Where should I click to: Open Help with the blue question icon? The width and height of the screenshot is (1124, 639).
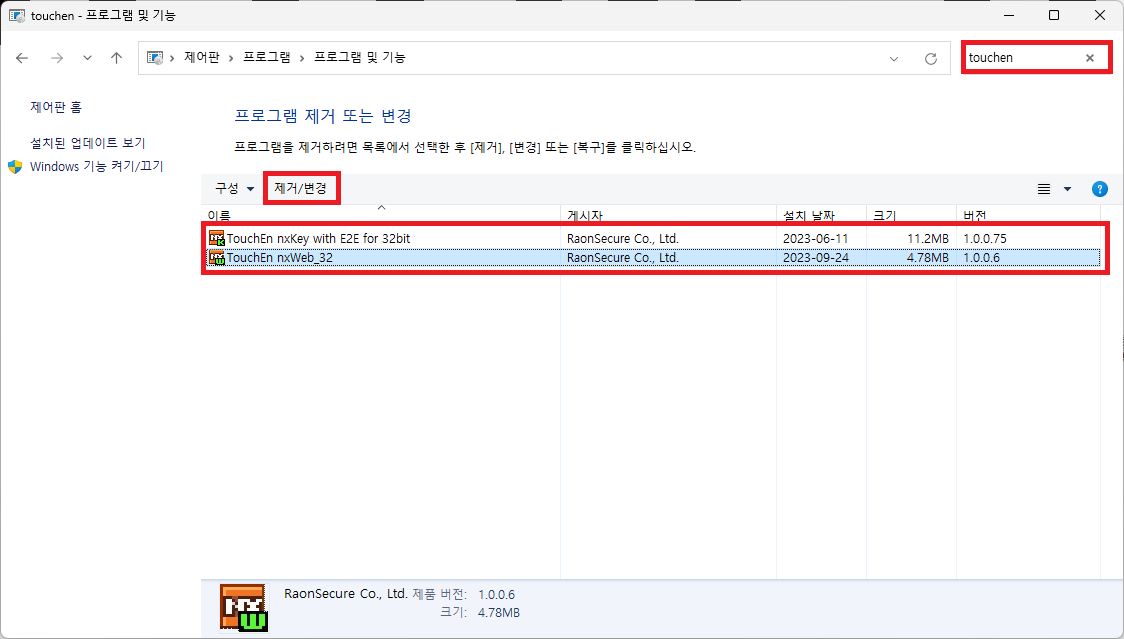(1100, 189)
